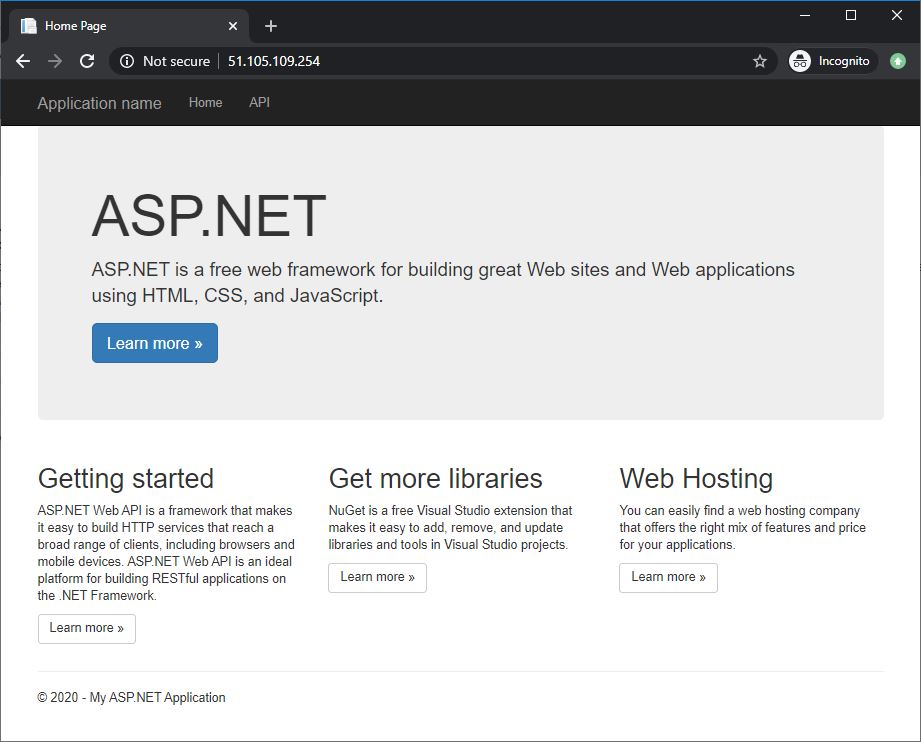Screen dimensions: 921x742
Task: Open a new tab with plus button
Action: tap(270, 26)
